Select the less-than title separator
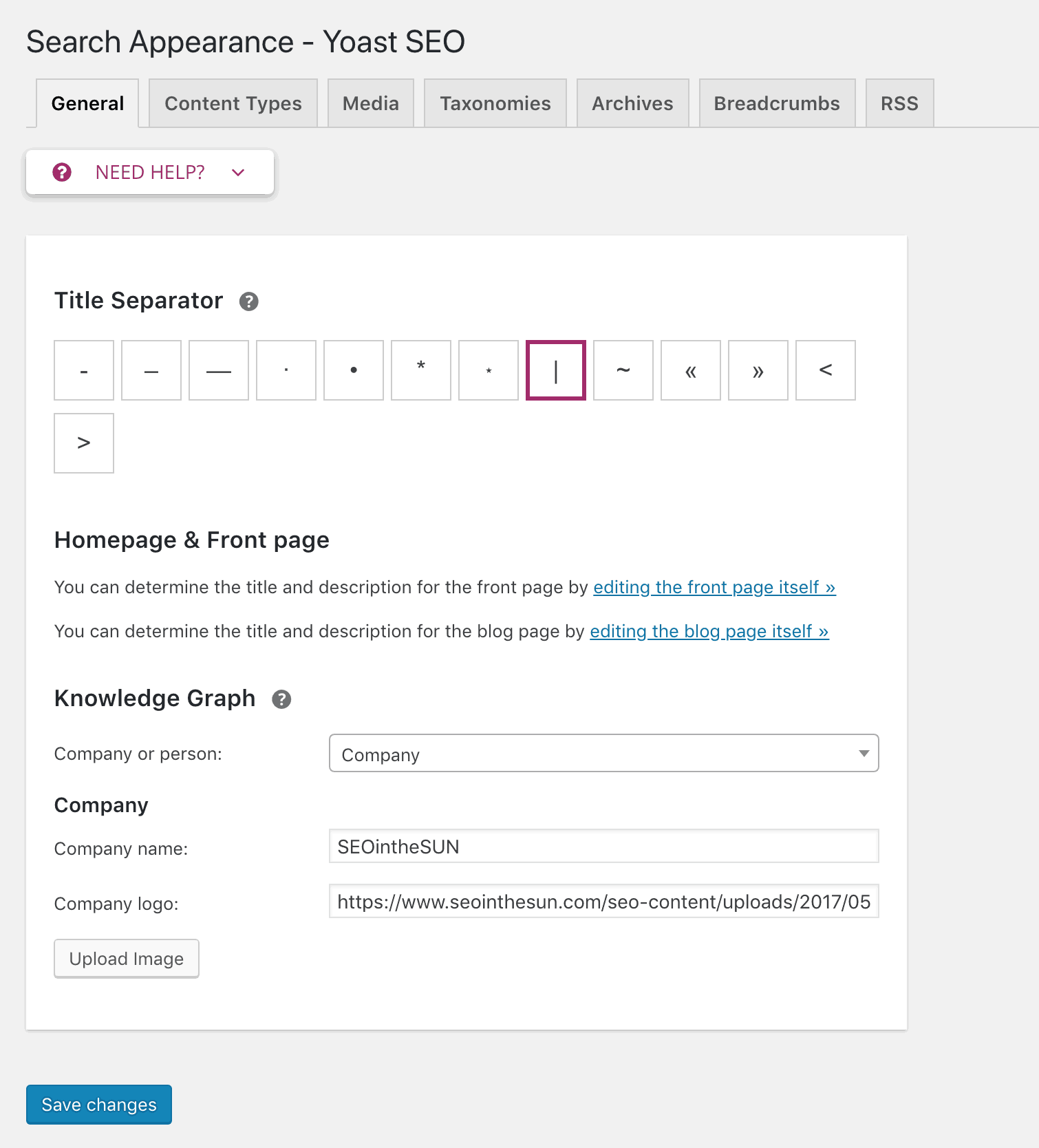 [x=826, y=370]
